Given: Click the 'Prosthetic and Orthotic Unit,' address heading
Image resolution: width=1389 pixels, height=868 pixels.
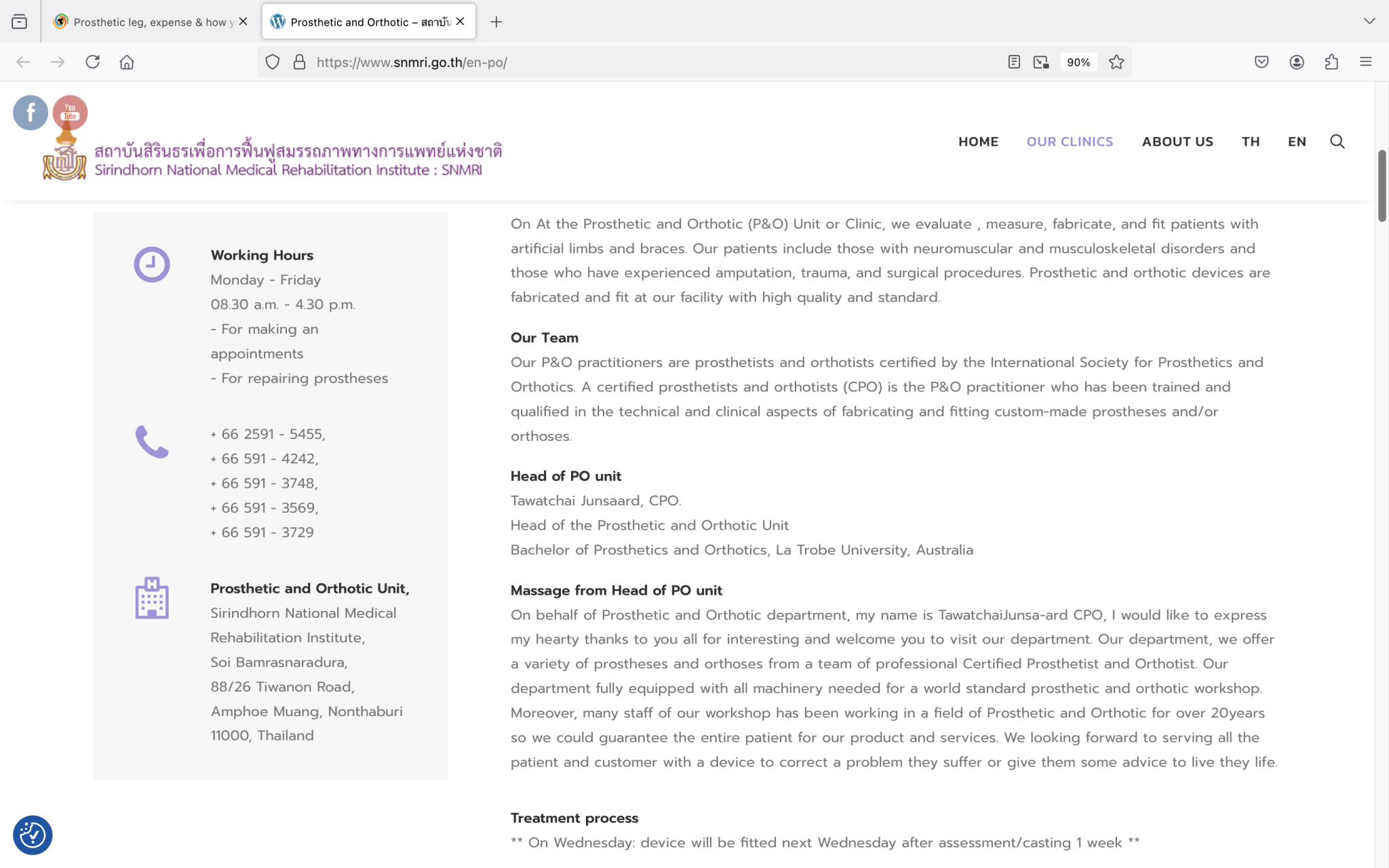Looking at the screenshot, I should pos(310,589).
